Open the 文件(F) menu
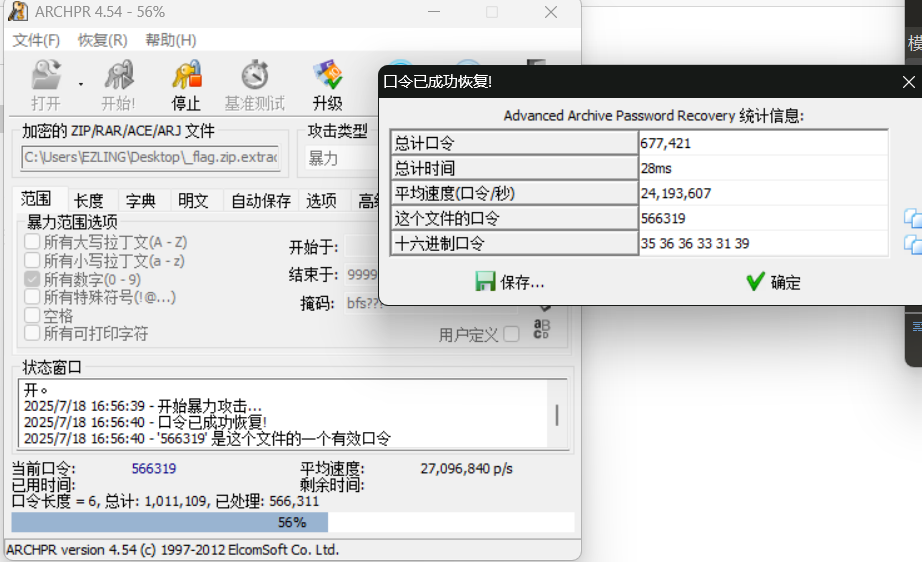Image resolution: width=922 pixels, height=562 pixels. 36,40
